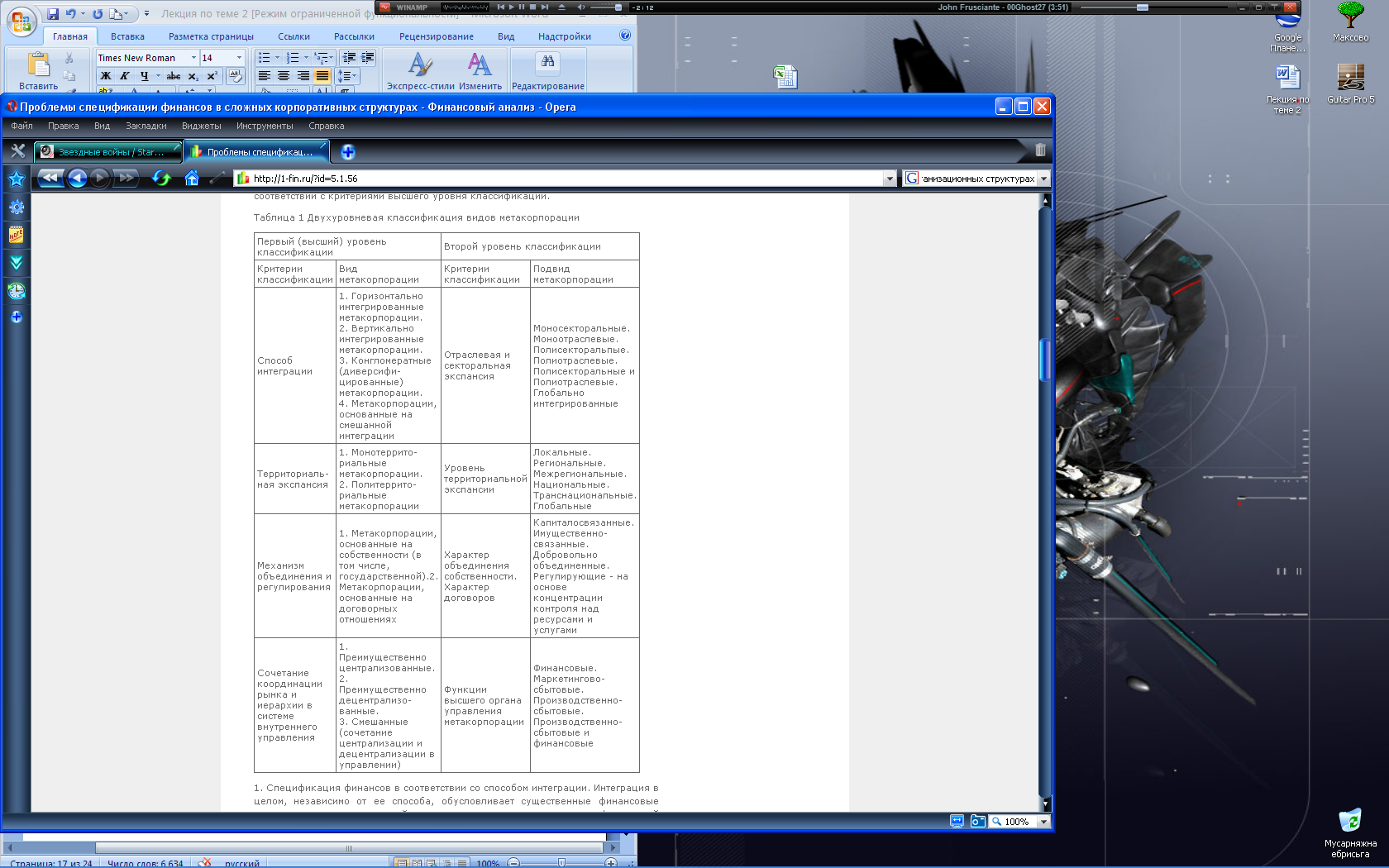Toggle Italic in Word's ribbon
1389x868 pixels.
pyautogui.click(x=124, y=75)
